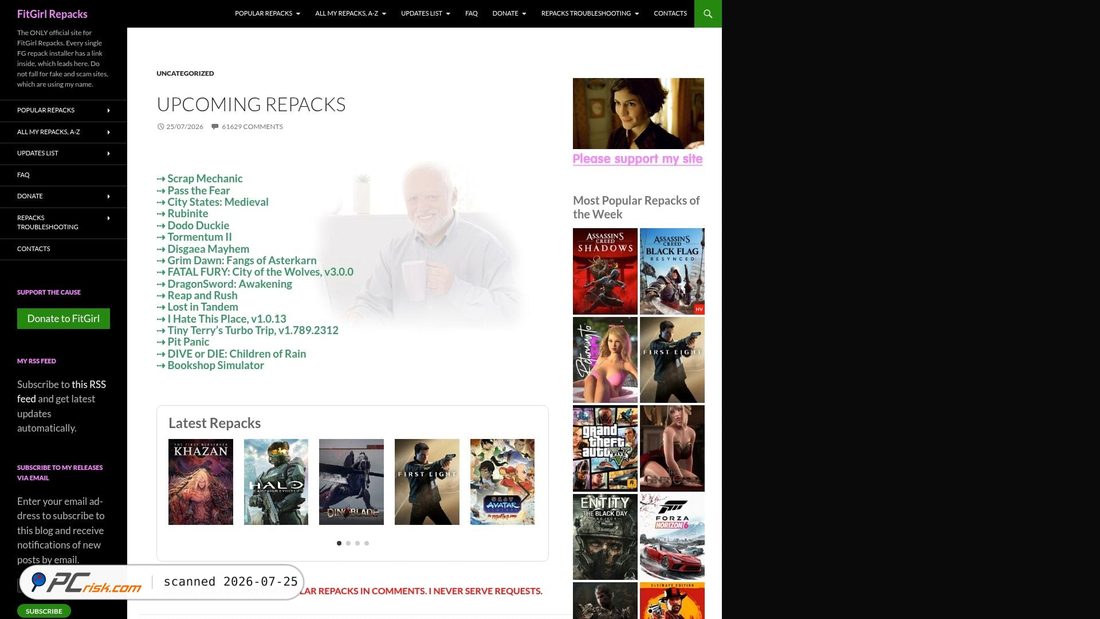1100x619 pixels.
Task: Open FAQ in the top menu
Action: [x=471, y=13]
